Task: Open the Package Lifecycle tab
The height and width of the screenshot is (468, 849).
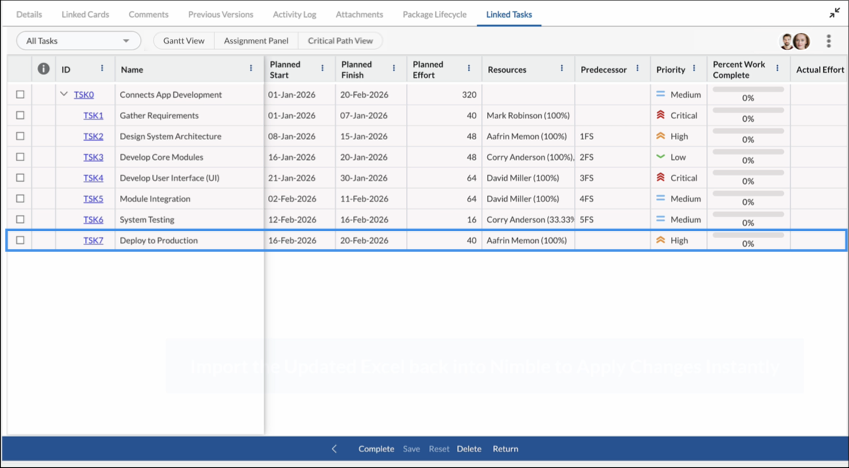Action: 434,15
